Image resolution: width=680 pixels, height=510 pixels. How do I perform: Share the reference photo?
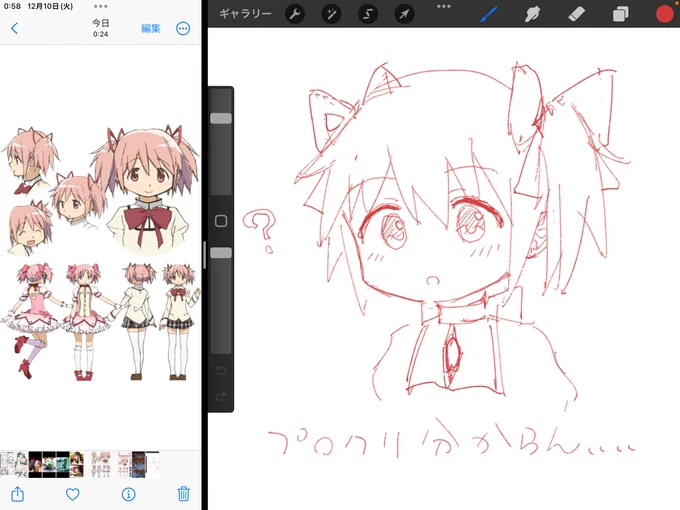click(17, 494)
